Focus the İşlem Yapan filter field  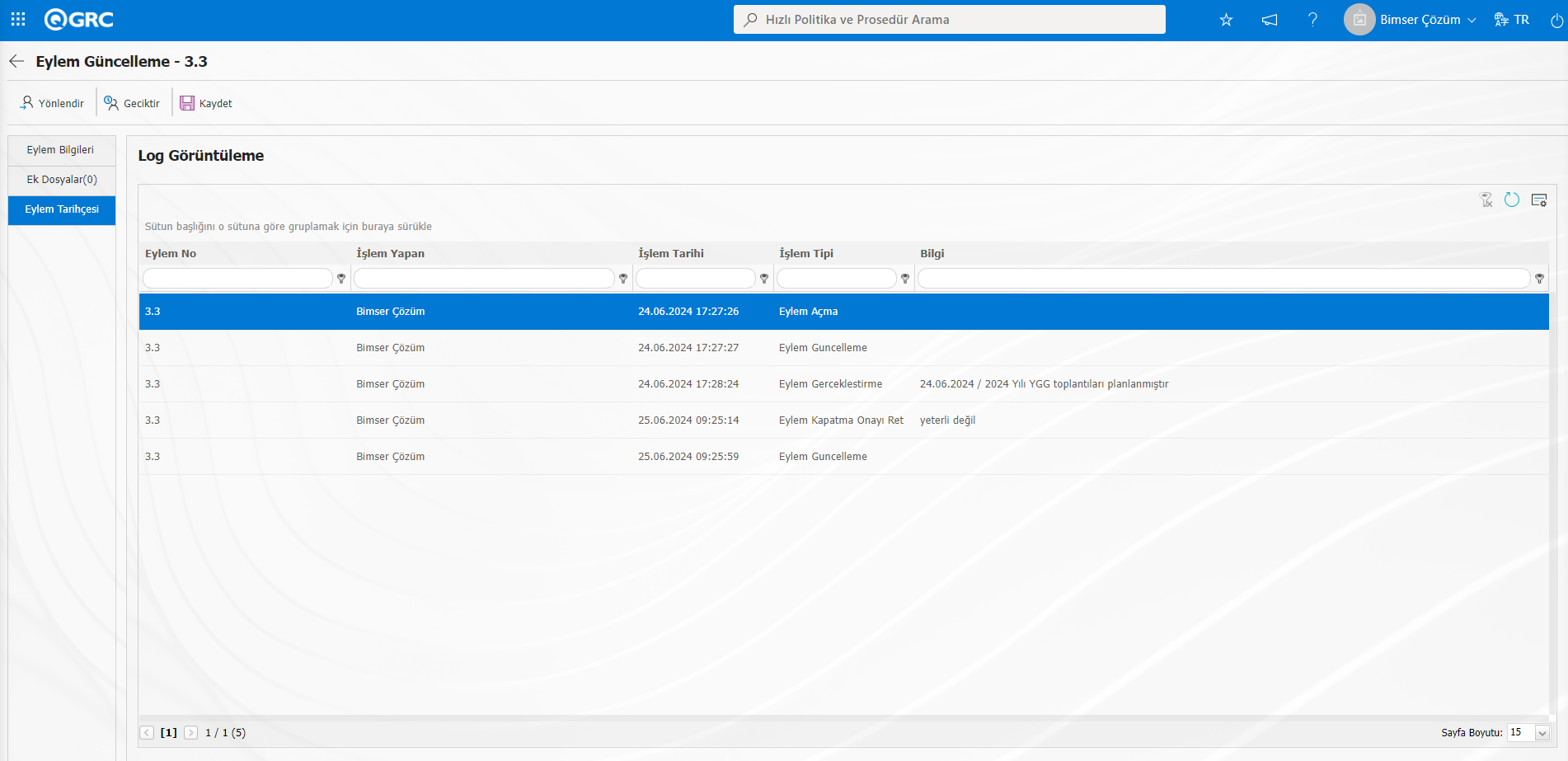[x=484, y=279]
